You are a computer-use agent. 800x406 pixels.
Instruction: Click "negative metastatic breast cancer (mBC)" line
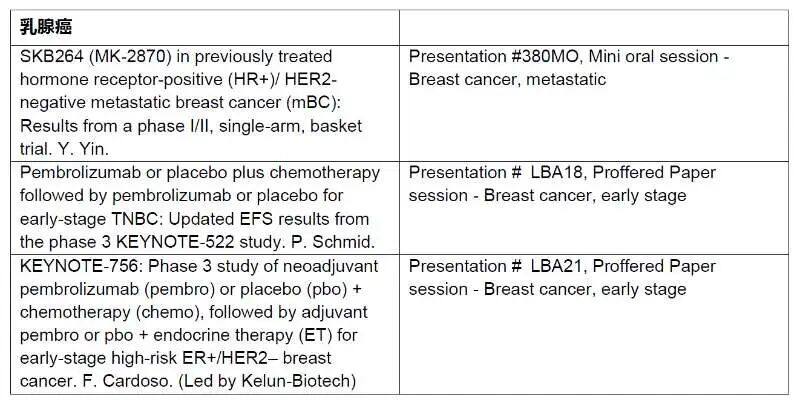click(180, 103)
